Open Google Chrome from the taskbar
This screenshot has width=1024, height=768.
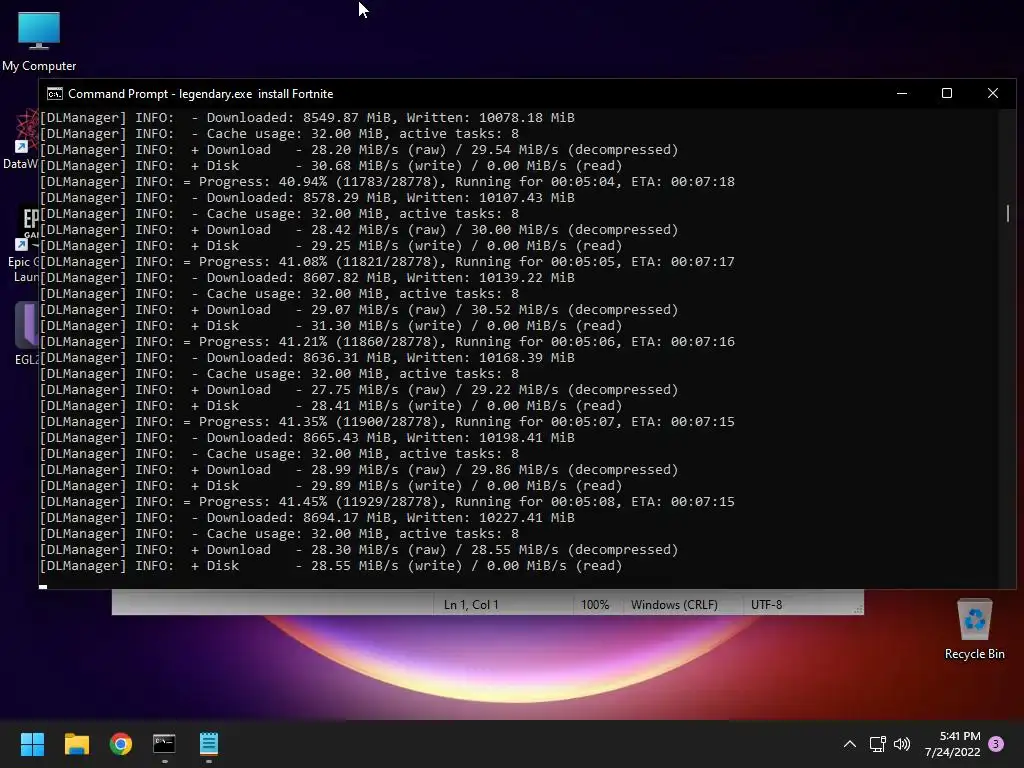(x=121, y=744)
